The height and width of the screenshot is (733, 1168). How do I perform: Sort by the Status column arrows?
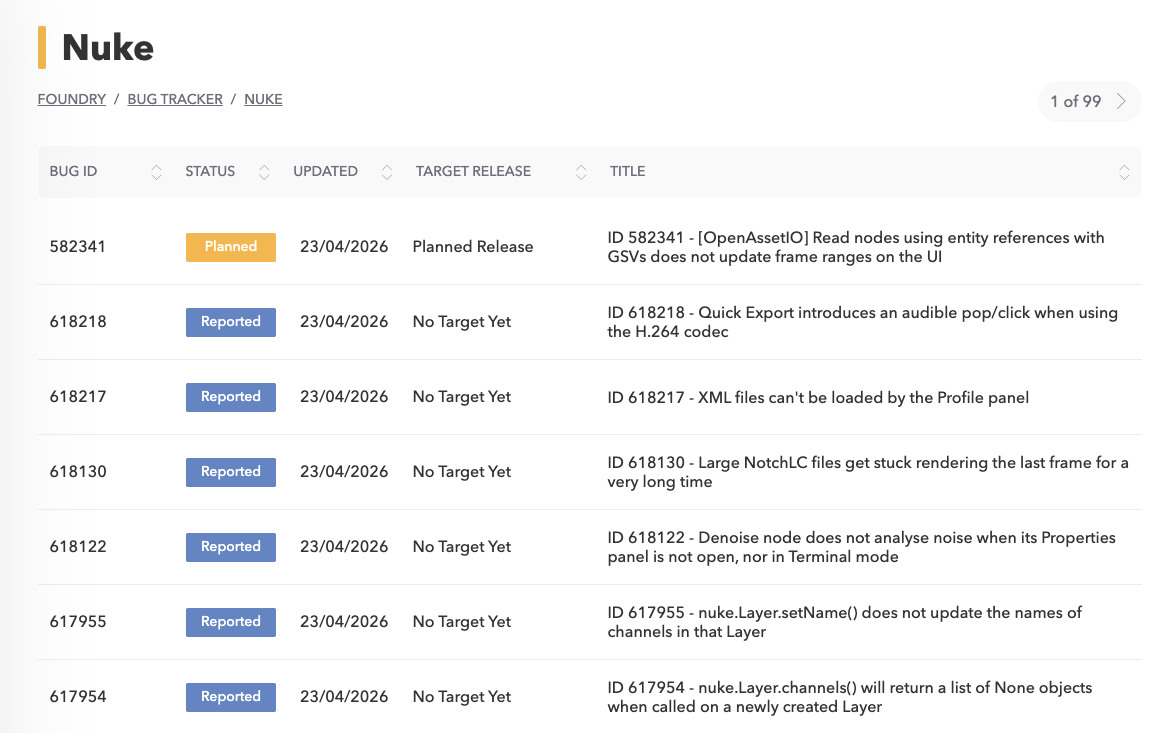[x=264, y=172]
